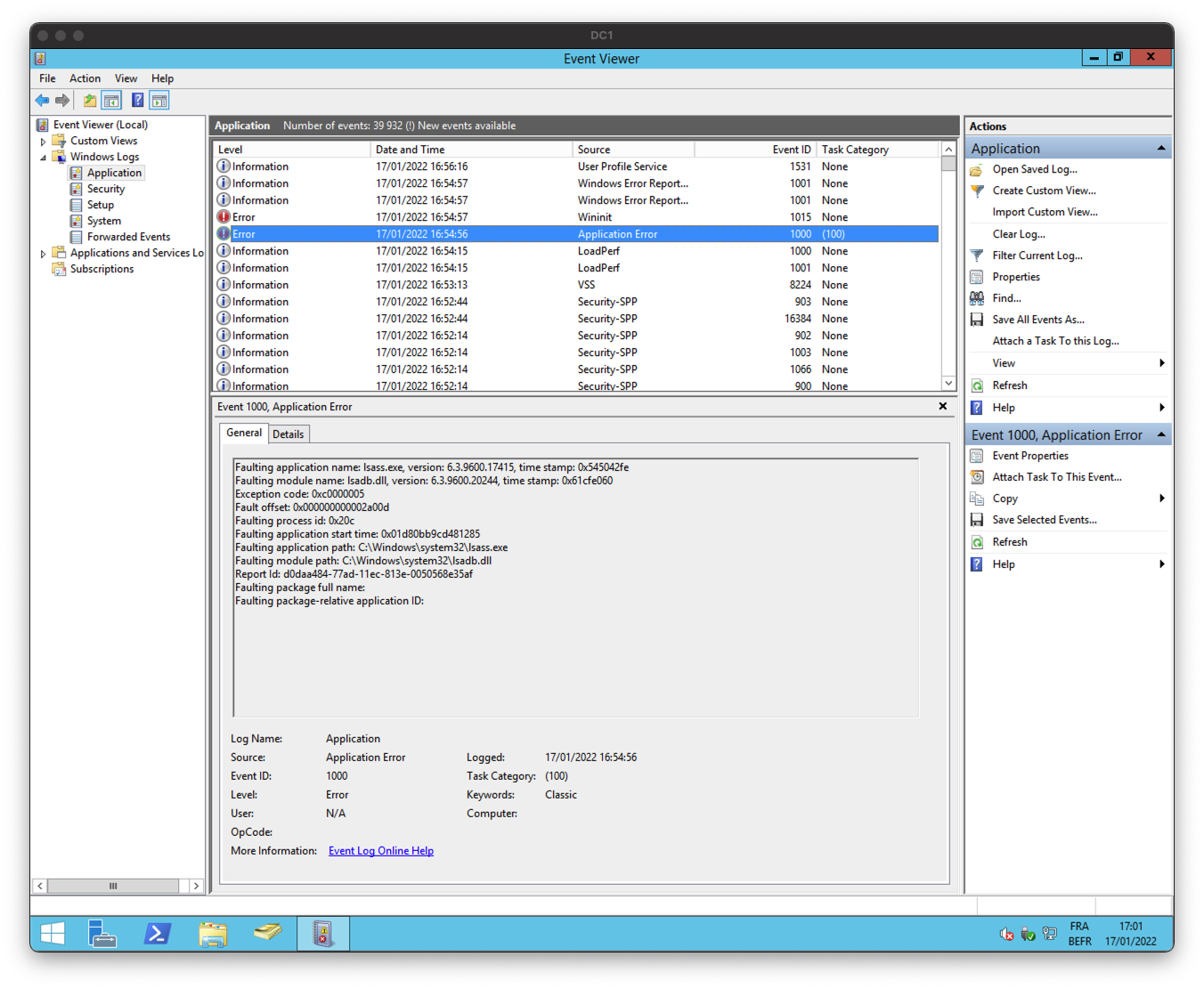Expand the Custom Views tree node

click(x=43, y=142)
